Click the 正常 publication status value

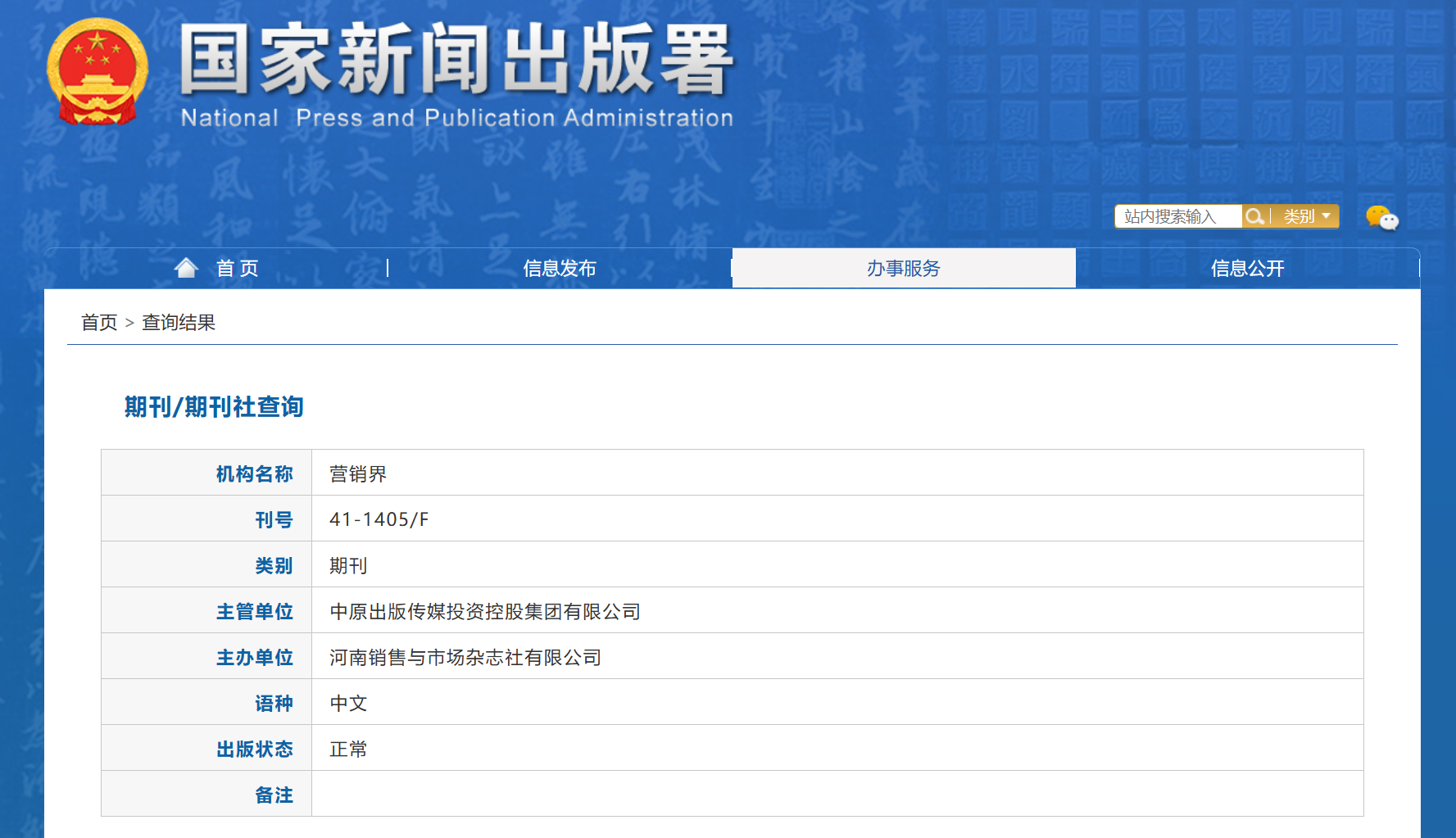348,749
